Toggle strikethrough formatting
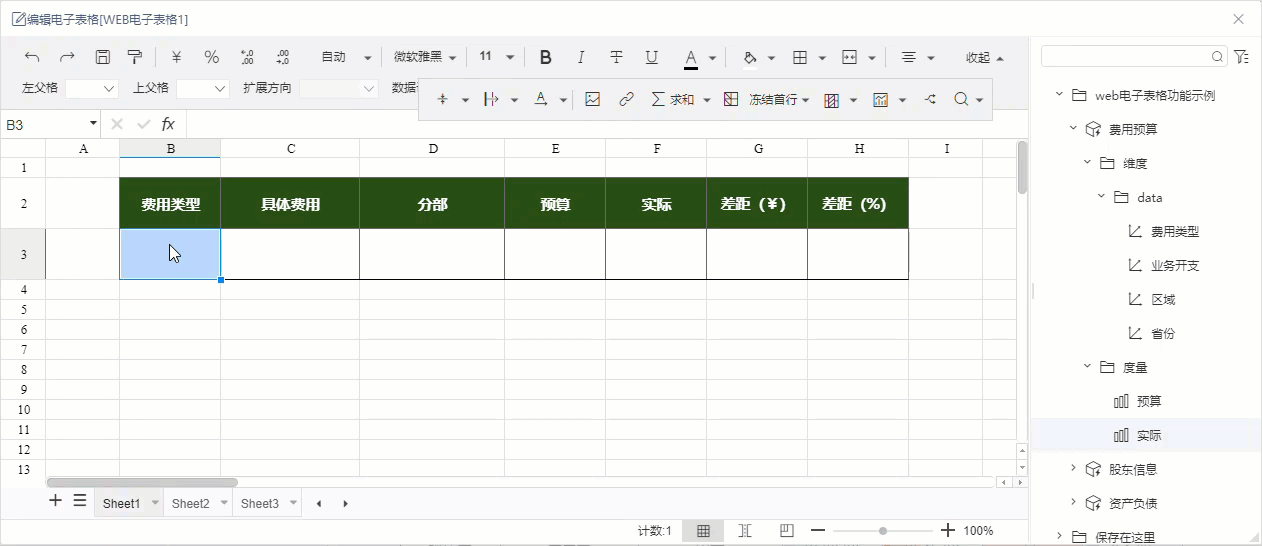The width and height of the screenshot is (1262, 546). click(616, 57)
